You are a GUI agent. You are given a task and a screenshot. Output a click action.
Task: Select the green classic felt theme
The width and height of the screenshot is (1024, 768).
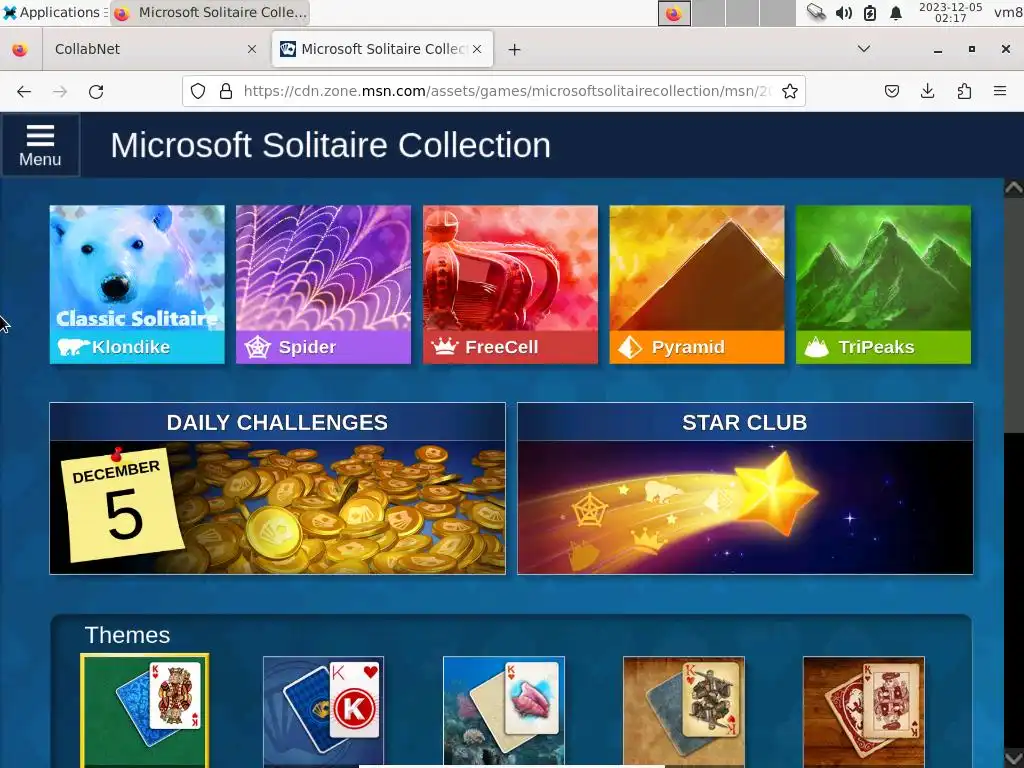tap(145, 711)
